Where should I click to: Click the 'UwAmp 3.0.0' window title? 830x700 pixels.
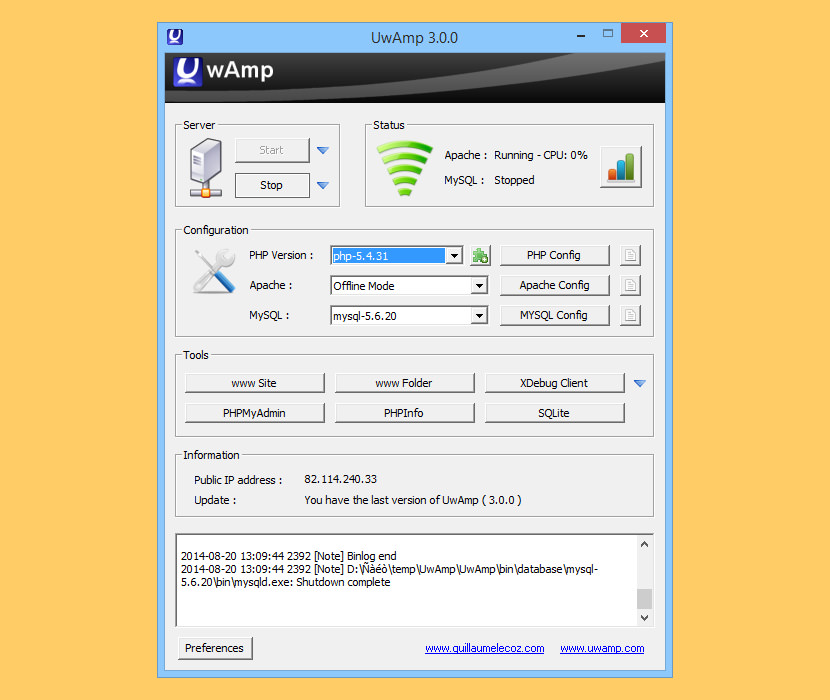(x=414, y=38)
